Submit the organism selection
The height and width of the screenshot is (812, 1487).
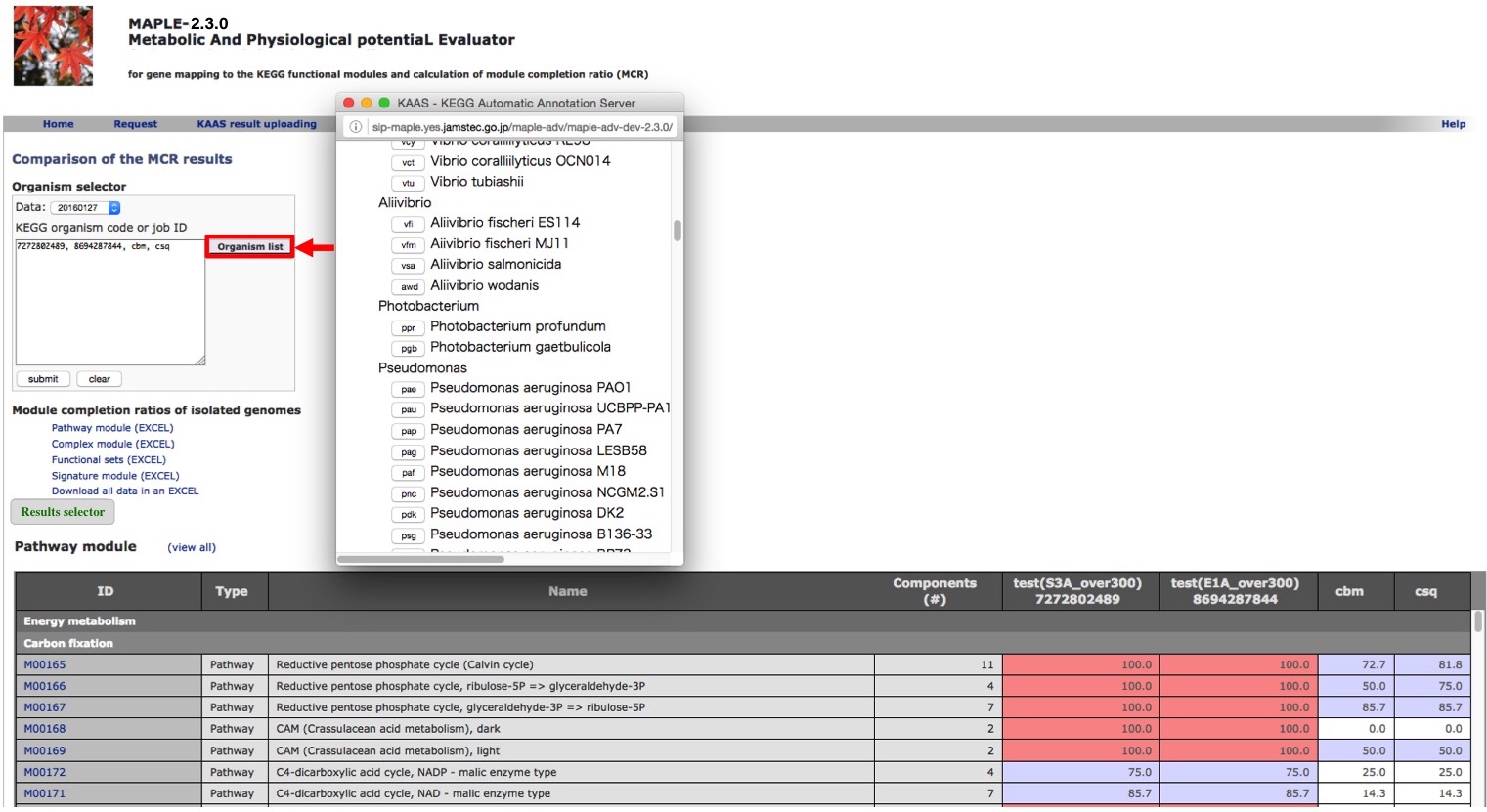(x=43, y=379)
